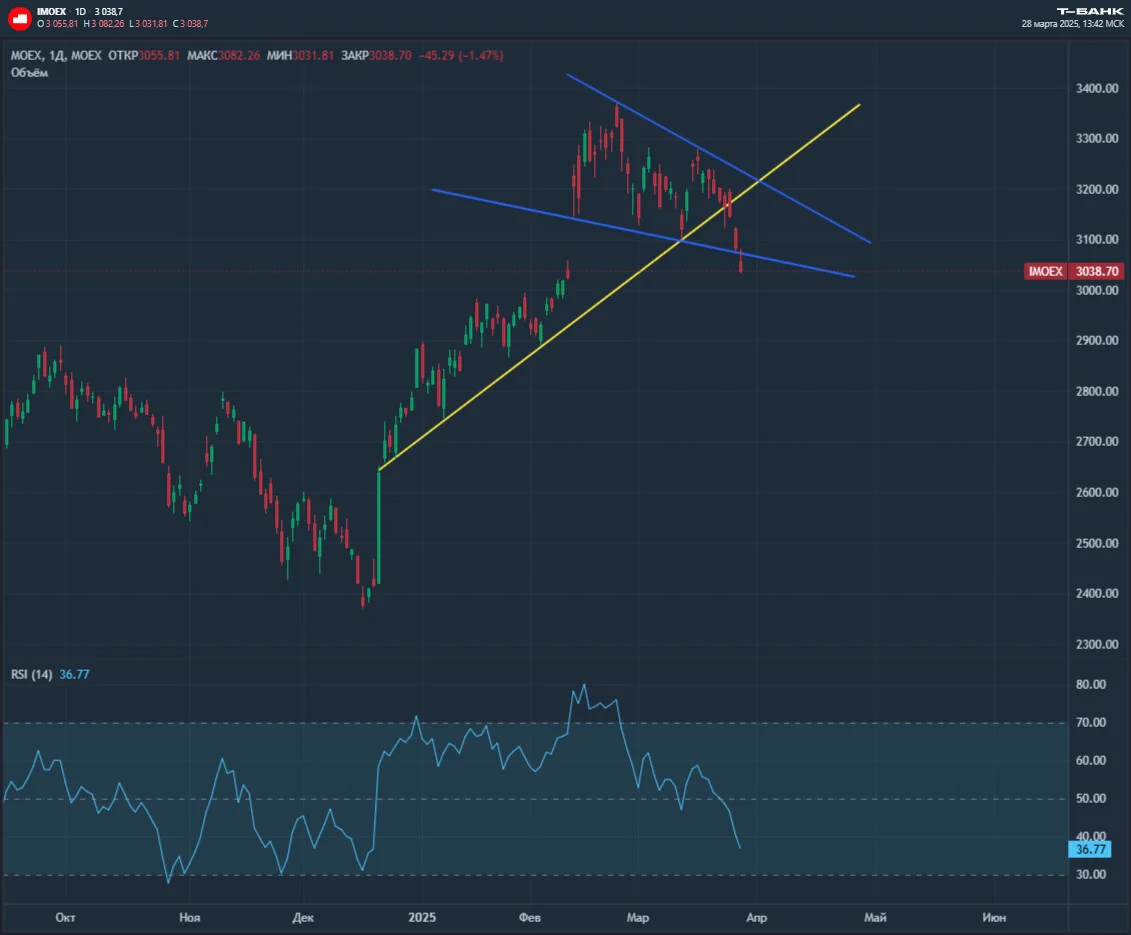Click the RSI (14) indicator label
1131x935 pixels.
tap(32, 675)
